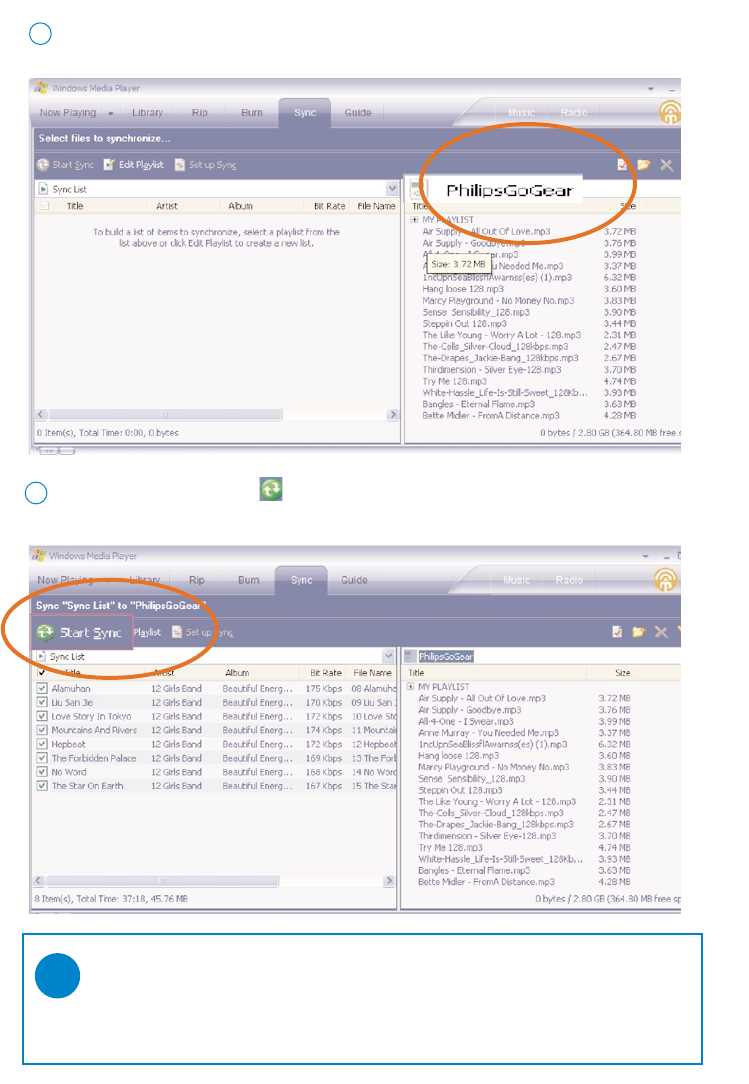
Task: Click left scroll arrow in lower sync list
Action: (x=38, y=881)
